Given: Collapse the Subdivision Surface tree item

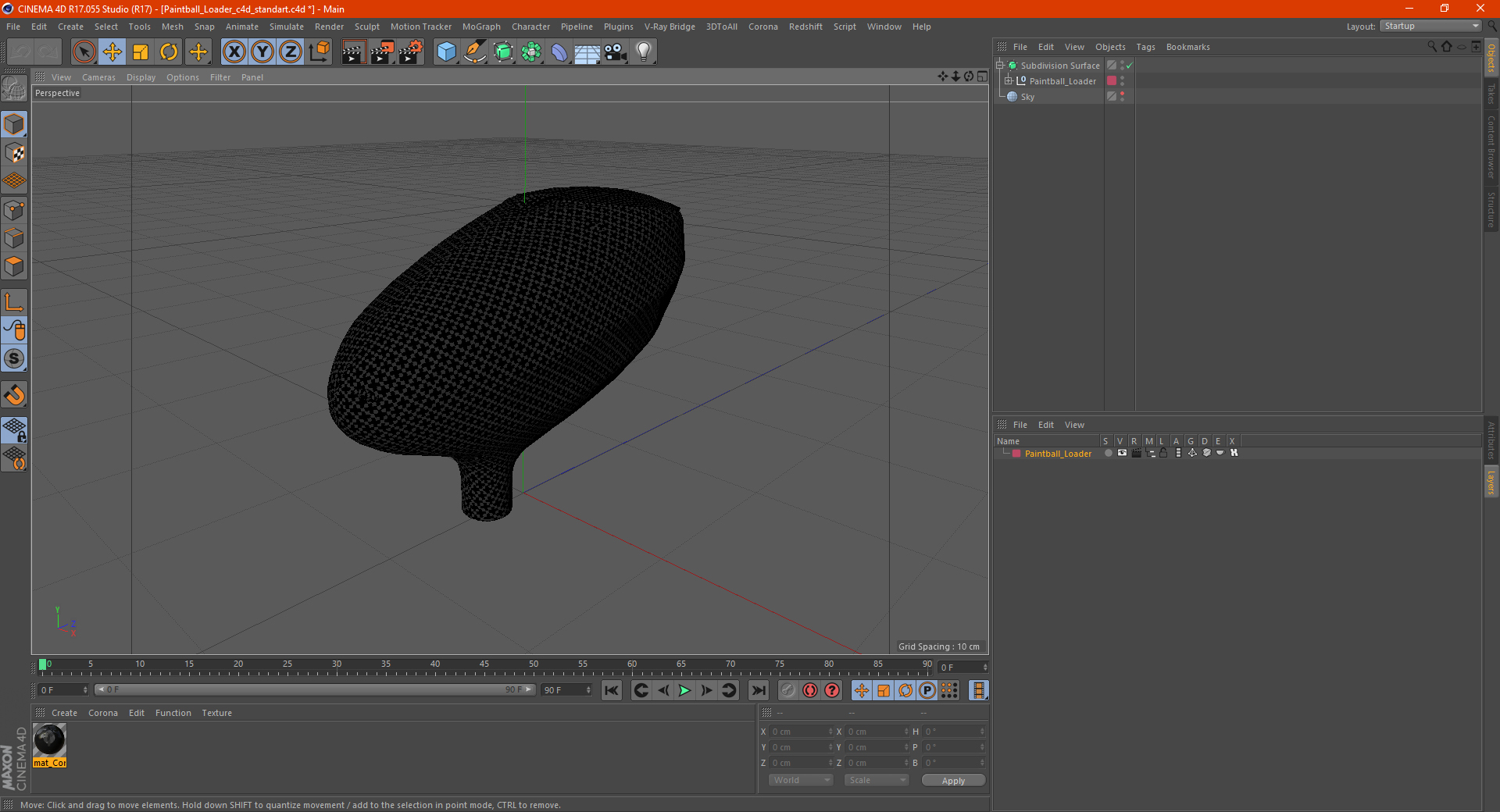Looking at the screenshot, I should click(x=1000, y=66).
